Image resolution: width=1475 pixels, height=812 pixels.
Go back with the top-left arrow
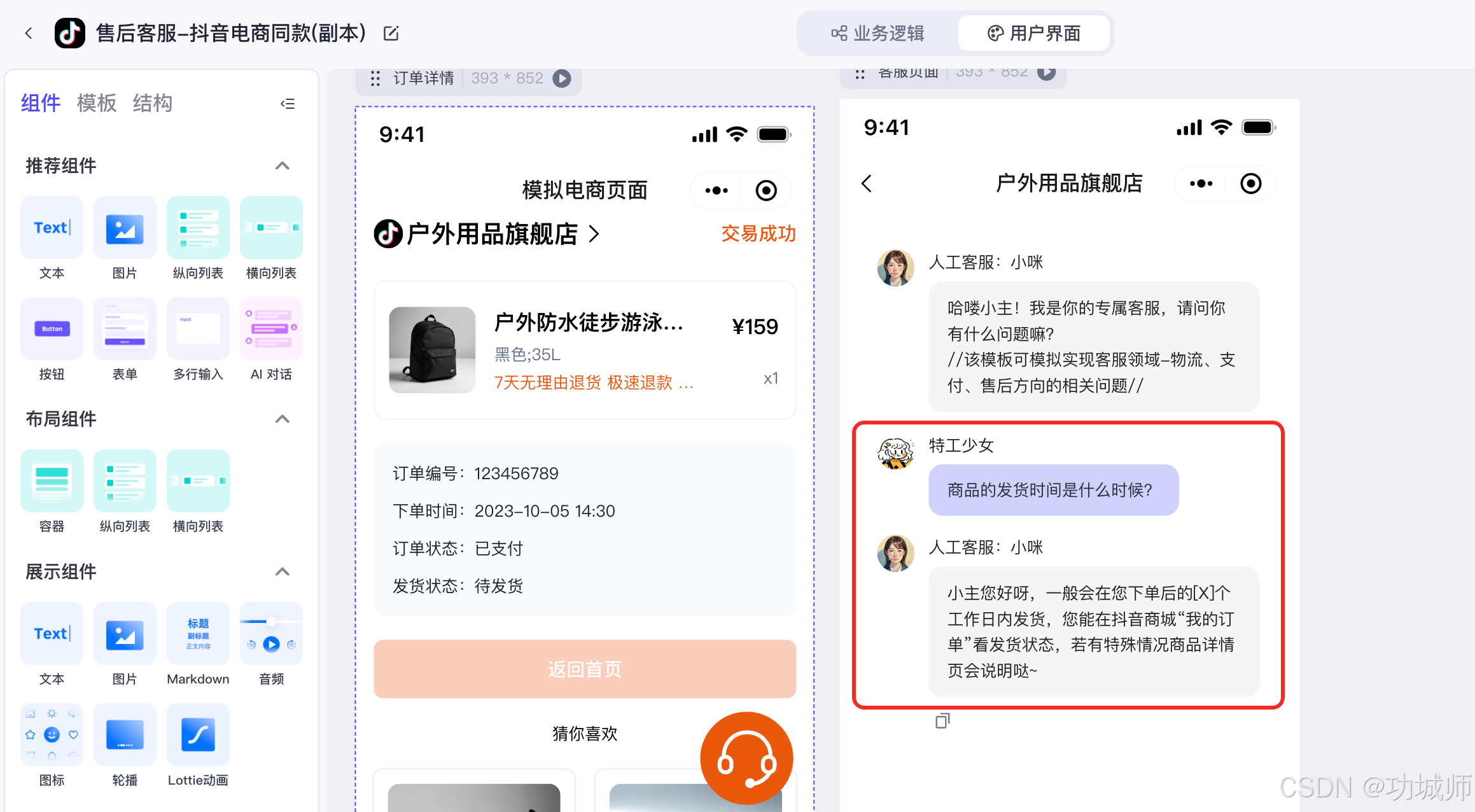pyautogui.click(x=29, y=33)
